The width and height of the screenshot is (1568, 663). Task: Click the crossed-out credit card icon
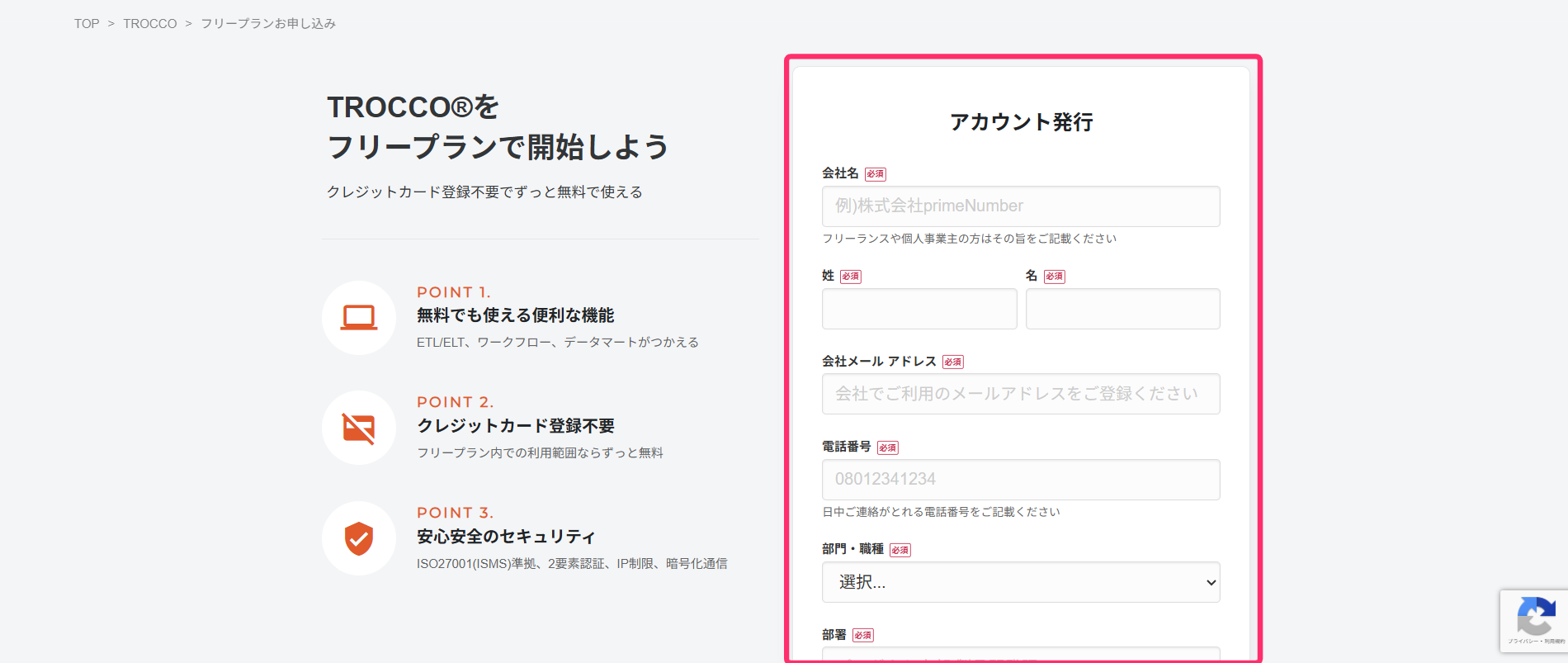click(x=359, y=429)
